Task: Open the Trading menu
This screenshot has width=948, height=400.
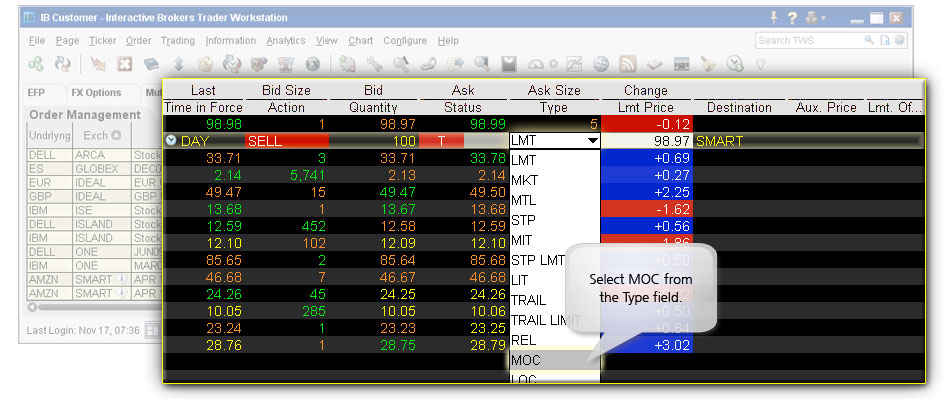Action: click(178, 40)
